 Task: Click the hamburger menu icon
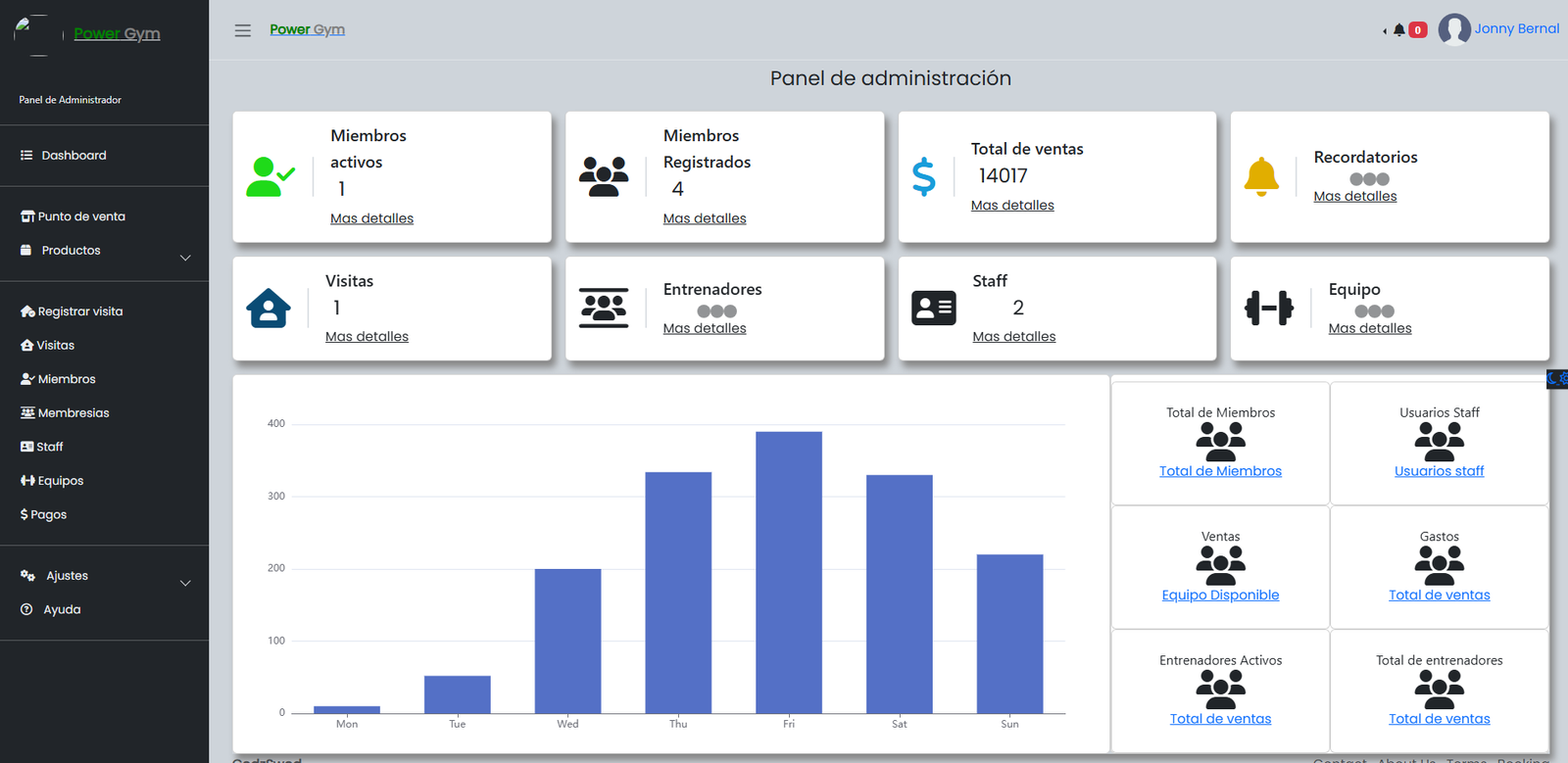242,30
